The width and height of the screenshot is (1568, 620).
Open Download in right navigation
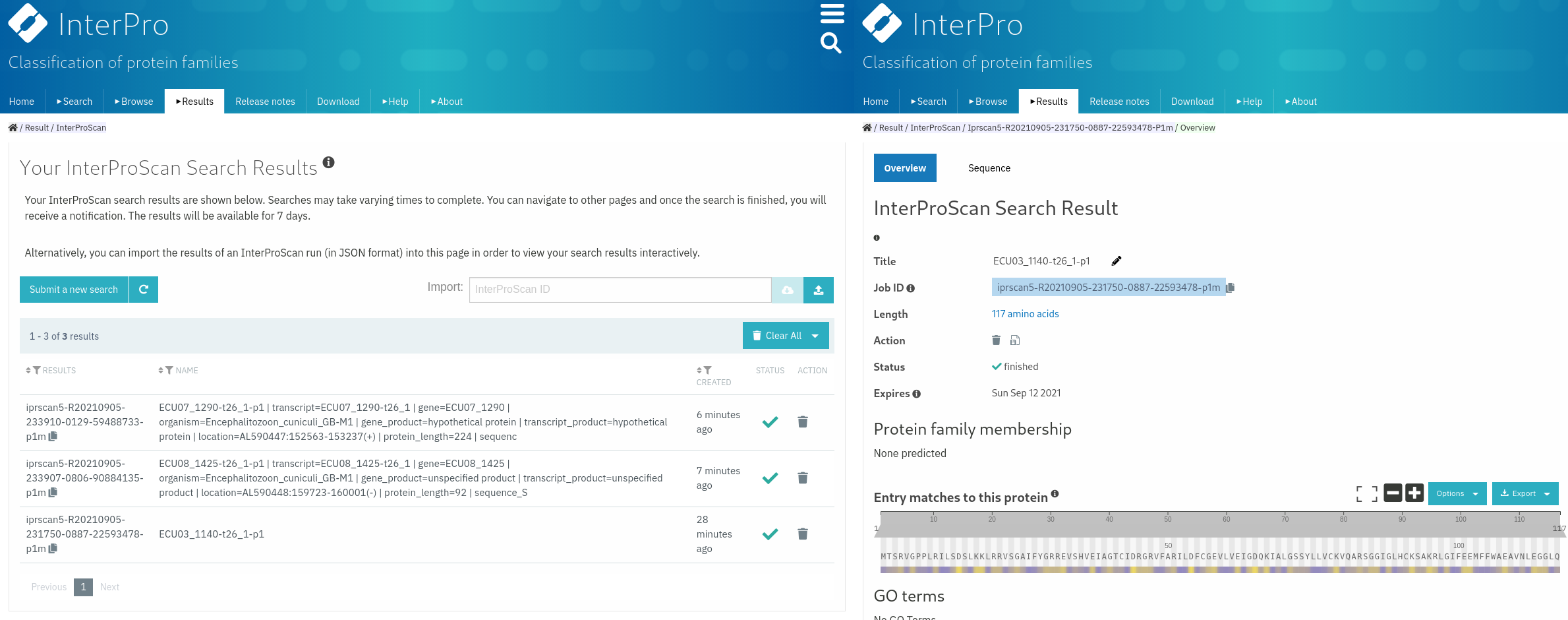1192,101
